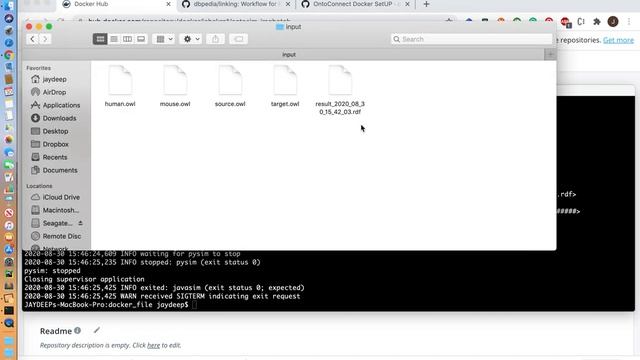640x360 pixels.
Task: Open jaydeep home folder in sidebar
Action: pos(55,79)
